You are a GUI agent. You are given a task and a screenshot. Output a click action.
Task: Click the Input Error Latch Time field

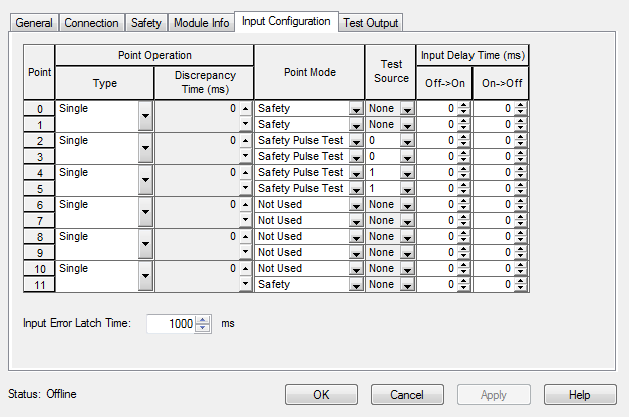170,324
